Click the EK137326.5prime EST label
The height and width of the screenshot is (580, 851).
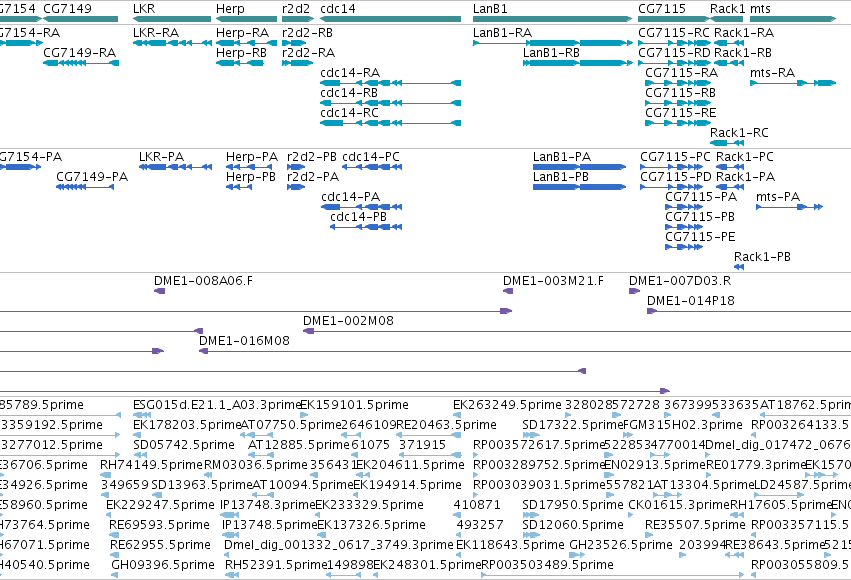(x=371, y=525)
